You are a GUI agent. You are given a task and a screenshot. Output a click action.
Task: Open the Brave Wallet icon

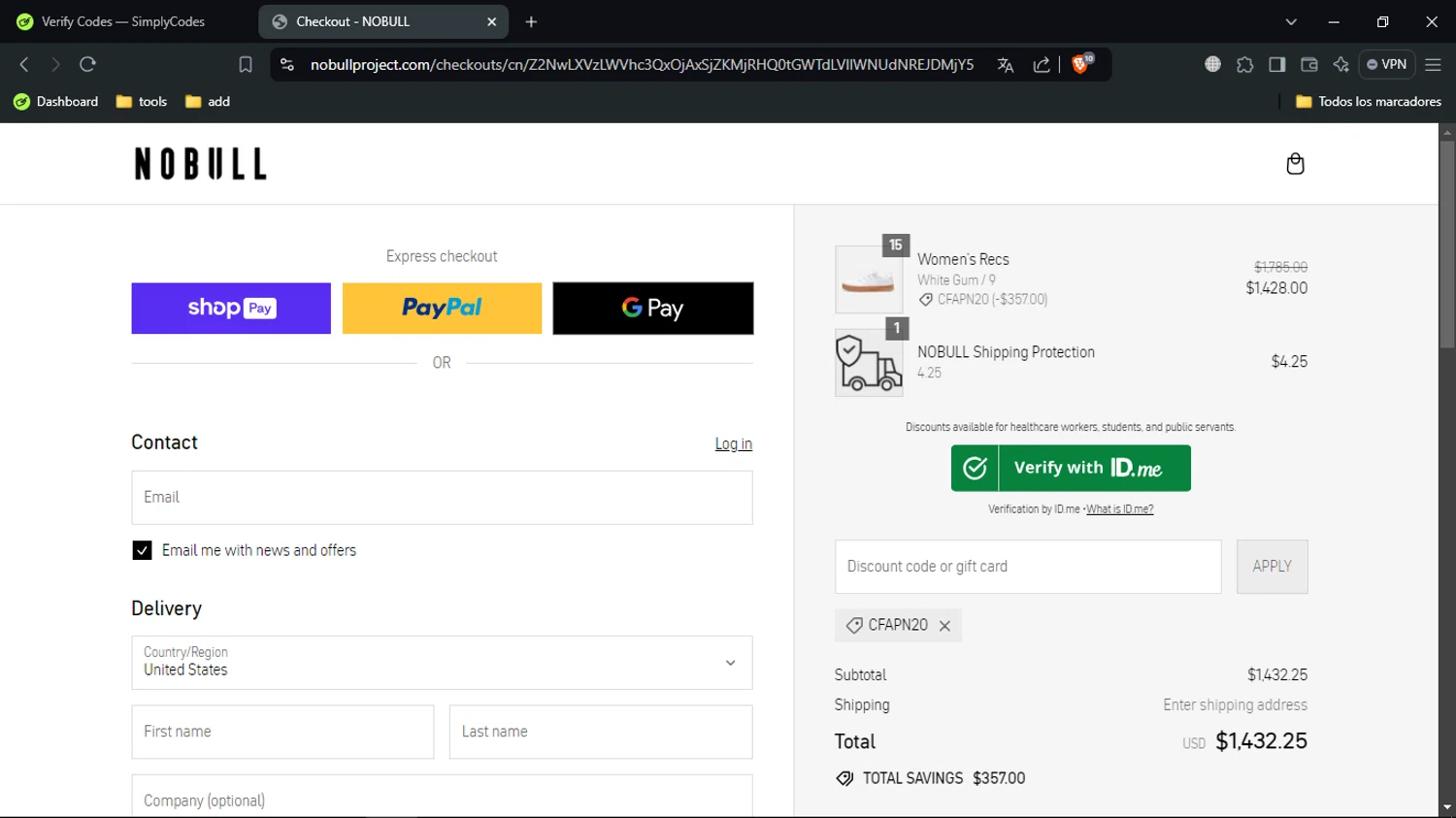pos(1309,64)
